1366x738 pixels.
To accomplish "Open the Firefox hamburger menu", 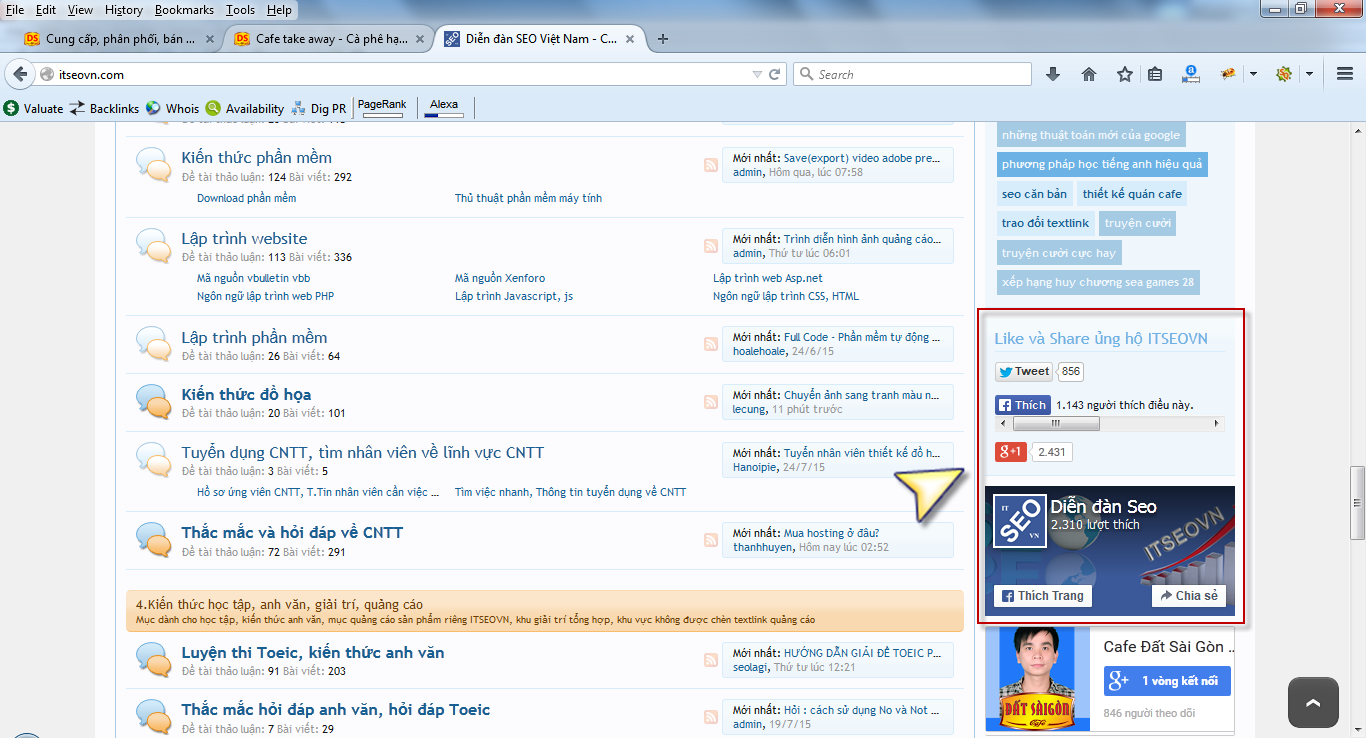I will click(1345, 74).
